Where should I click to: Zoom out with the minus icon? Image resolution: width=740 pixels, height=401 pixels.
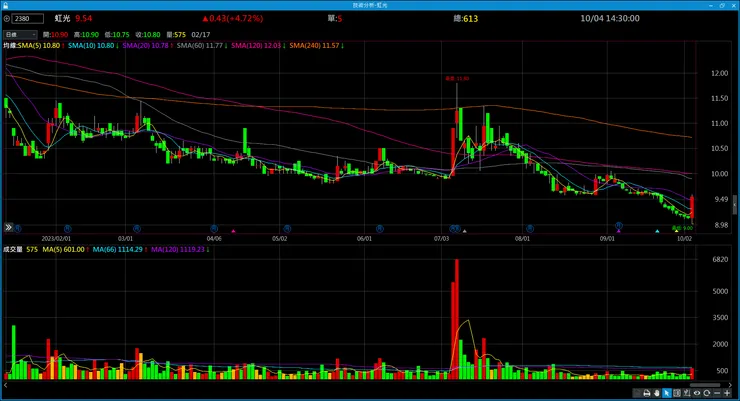tap(717, 393)
